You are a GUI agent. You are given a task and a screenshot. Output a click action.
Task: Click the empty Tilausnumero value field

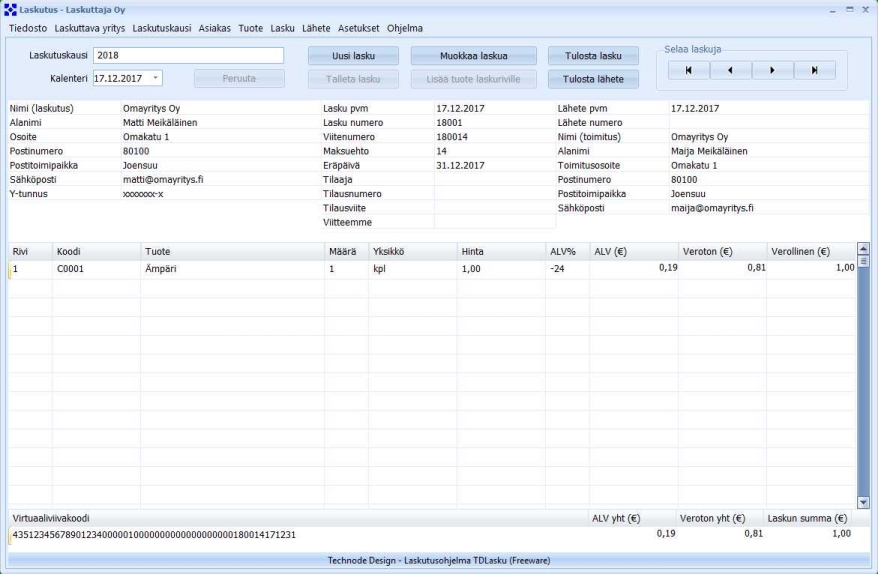coord(495,194)
